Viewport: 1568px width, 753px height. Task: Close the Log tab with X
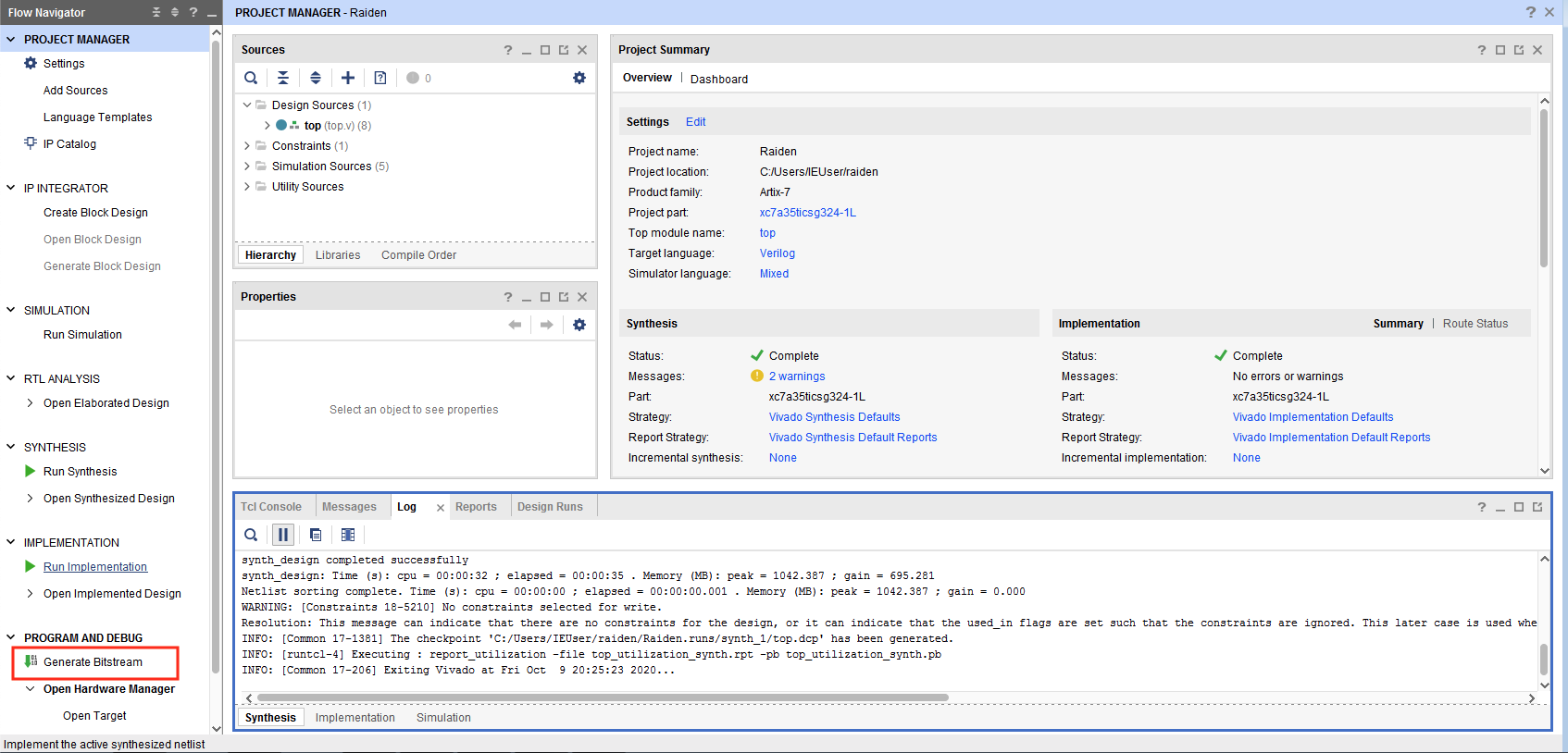click(x=441, y=508)
